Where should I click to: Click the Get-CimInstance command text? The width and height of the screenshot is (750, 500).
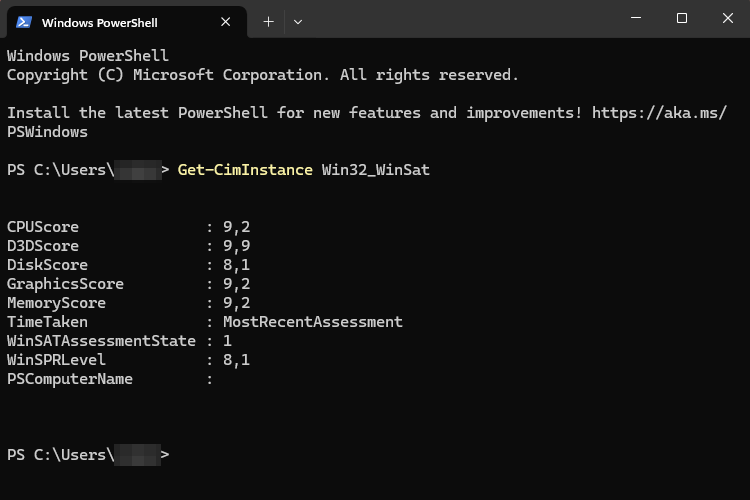[245, 170]
